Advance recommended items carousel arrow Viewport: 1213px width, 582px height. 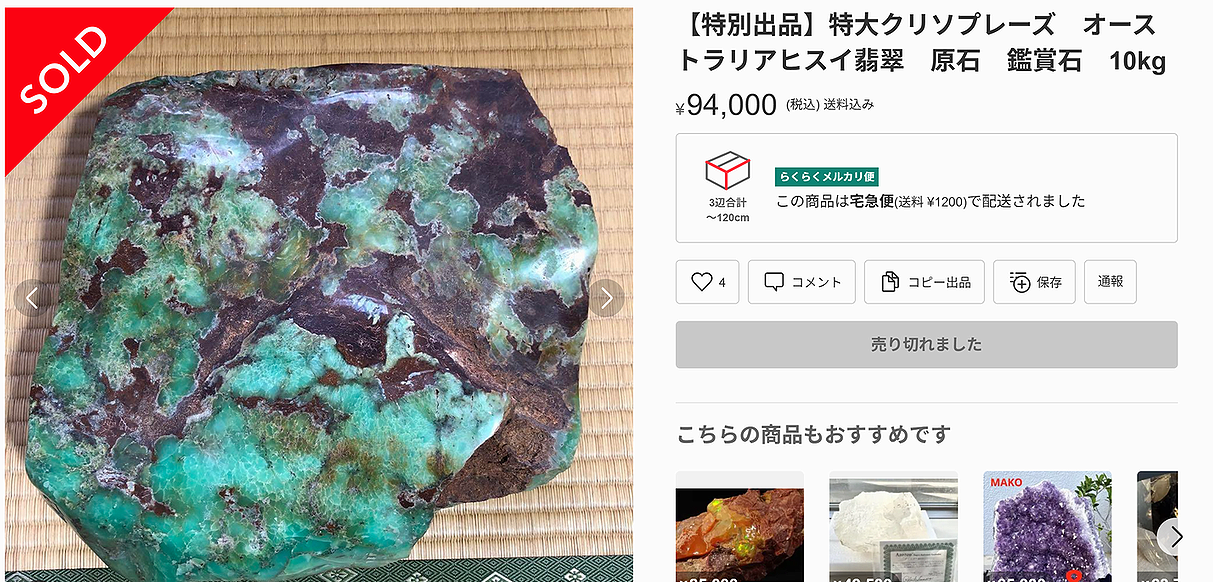(1176, 537)
